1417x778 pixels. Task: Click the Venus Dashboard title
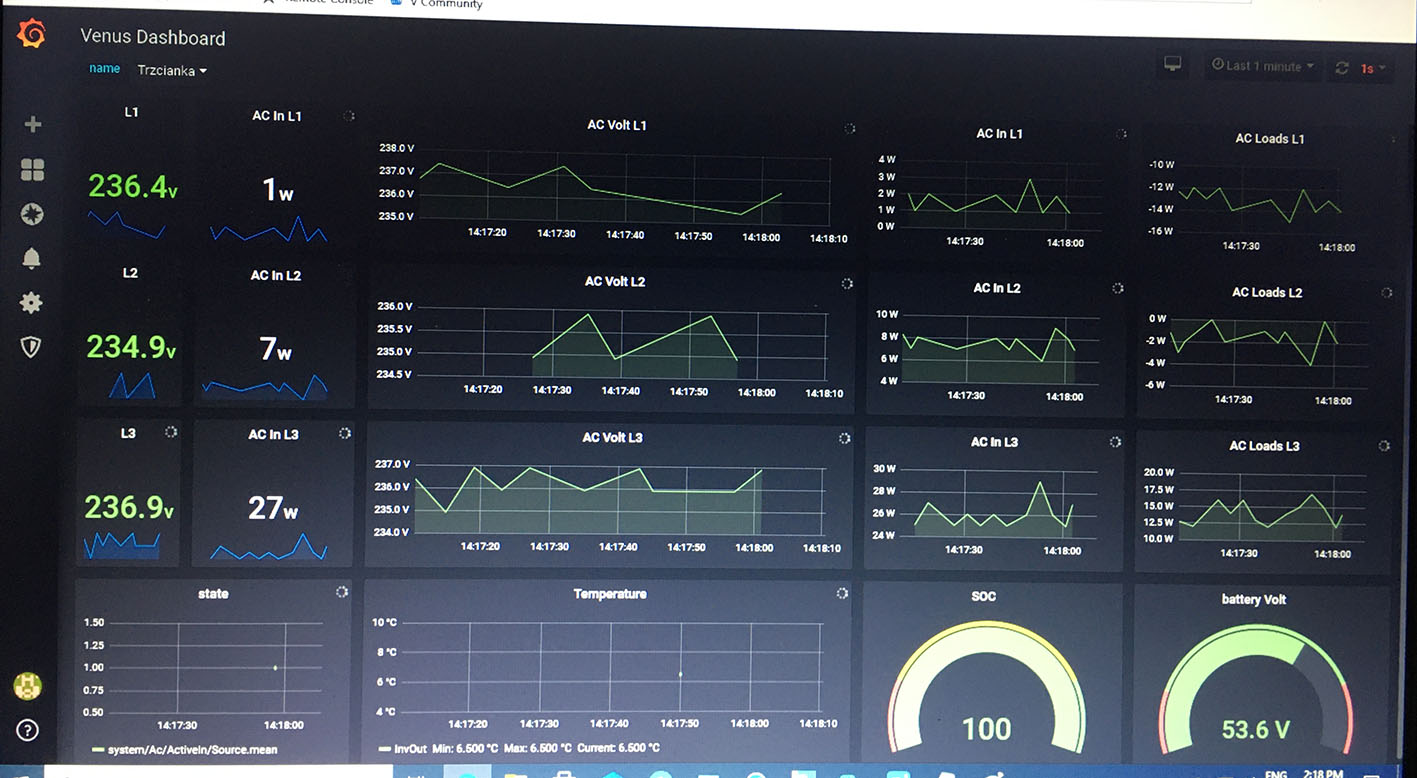[x=153, y=38]
